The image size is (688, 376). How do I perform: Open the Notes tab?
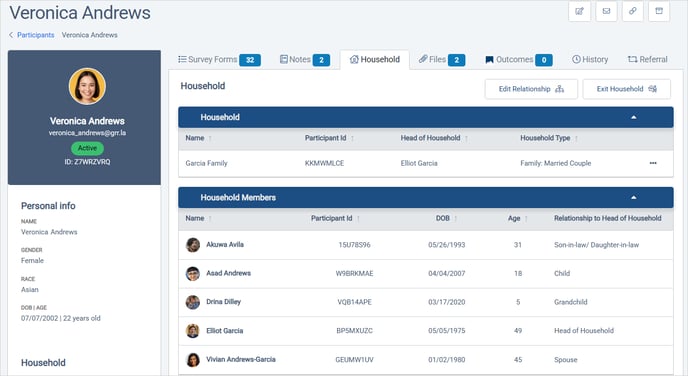point(305,60)
